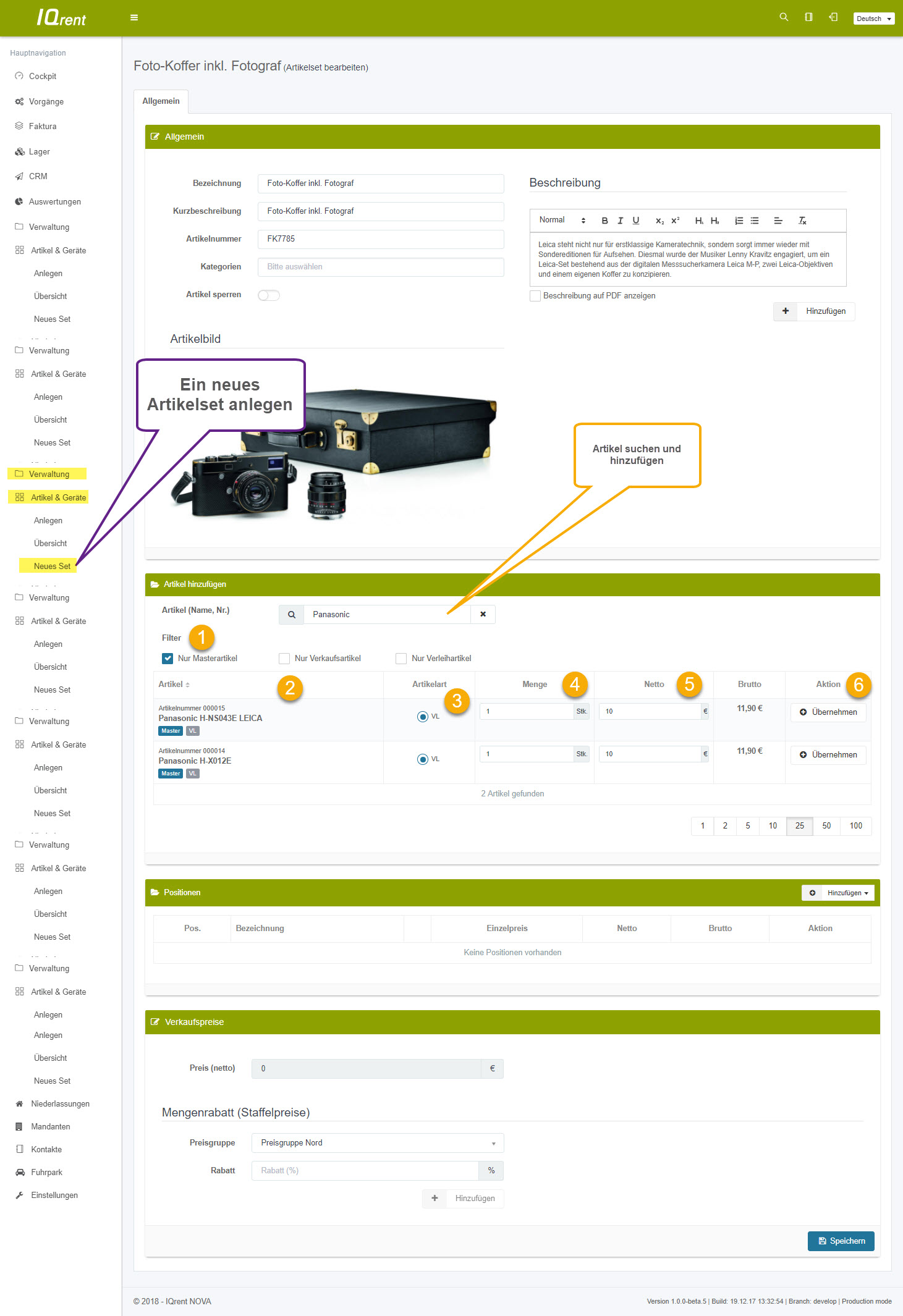Open the search icon in top bar
Image resolution: width=903 pixels, height=1316 pixels.
[784, 17]
